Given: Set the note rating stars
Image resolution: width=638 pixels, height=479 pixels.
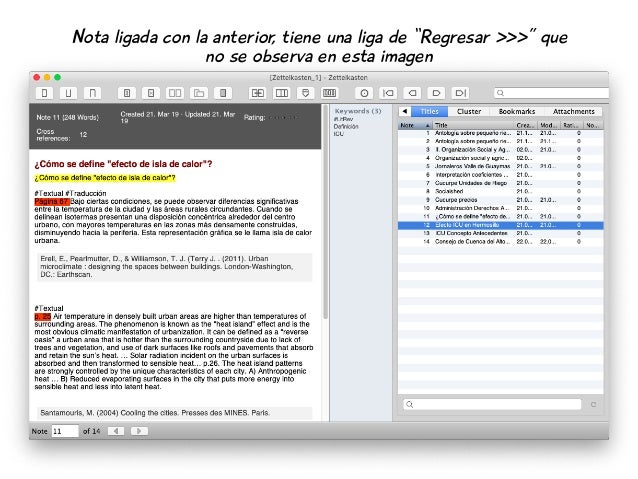Looking at the screenshot, I should 283,118.
